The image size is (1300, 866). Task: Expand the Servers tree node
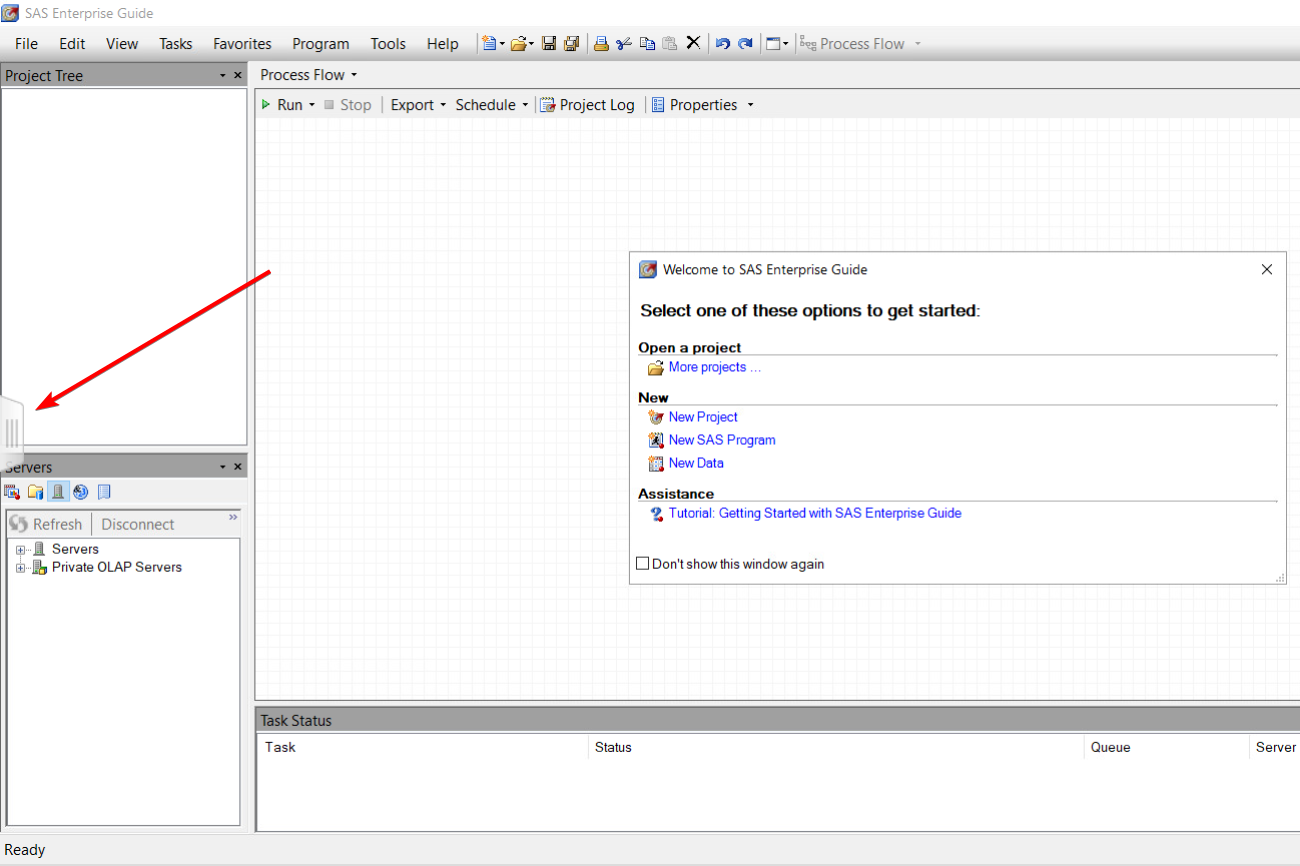pyautogui.click(x=21, y=549)
